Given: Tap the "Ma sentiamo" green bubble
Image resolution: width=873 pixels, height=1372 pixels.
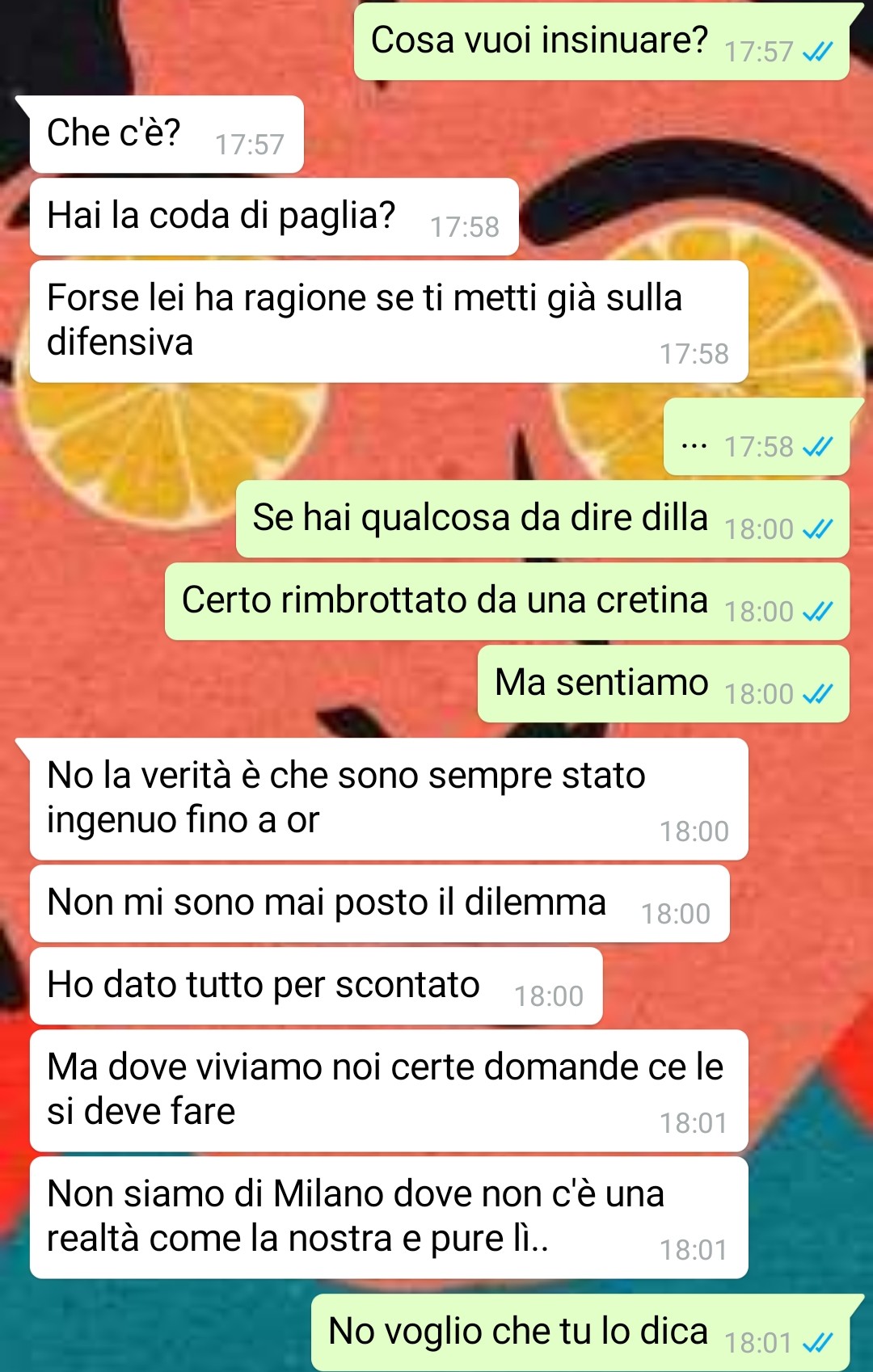Looking at the screenshot, I should 664,684.
